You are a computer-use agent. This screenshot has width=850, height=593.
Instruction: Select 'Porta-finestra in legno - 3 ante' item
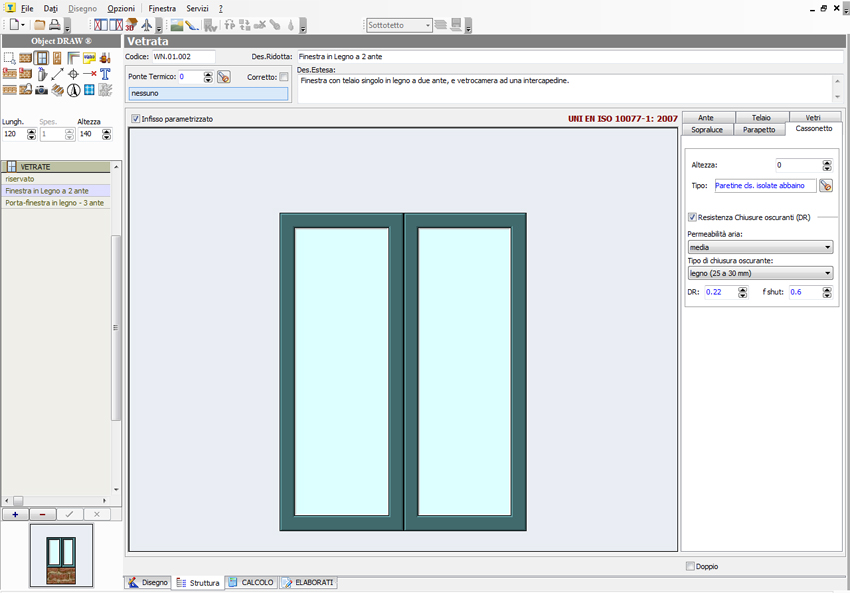pyautogui.click(x=54, y=203)
